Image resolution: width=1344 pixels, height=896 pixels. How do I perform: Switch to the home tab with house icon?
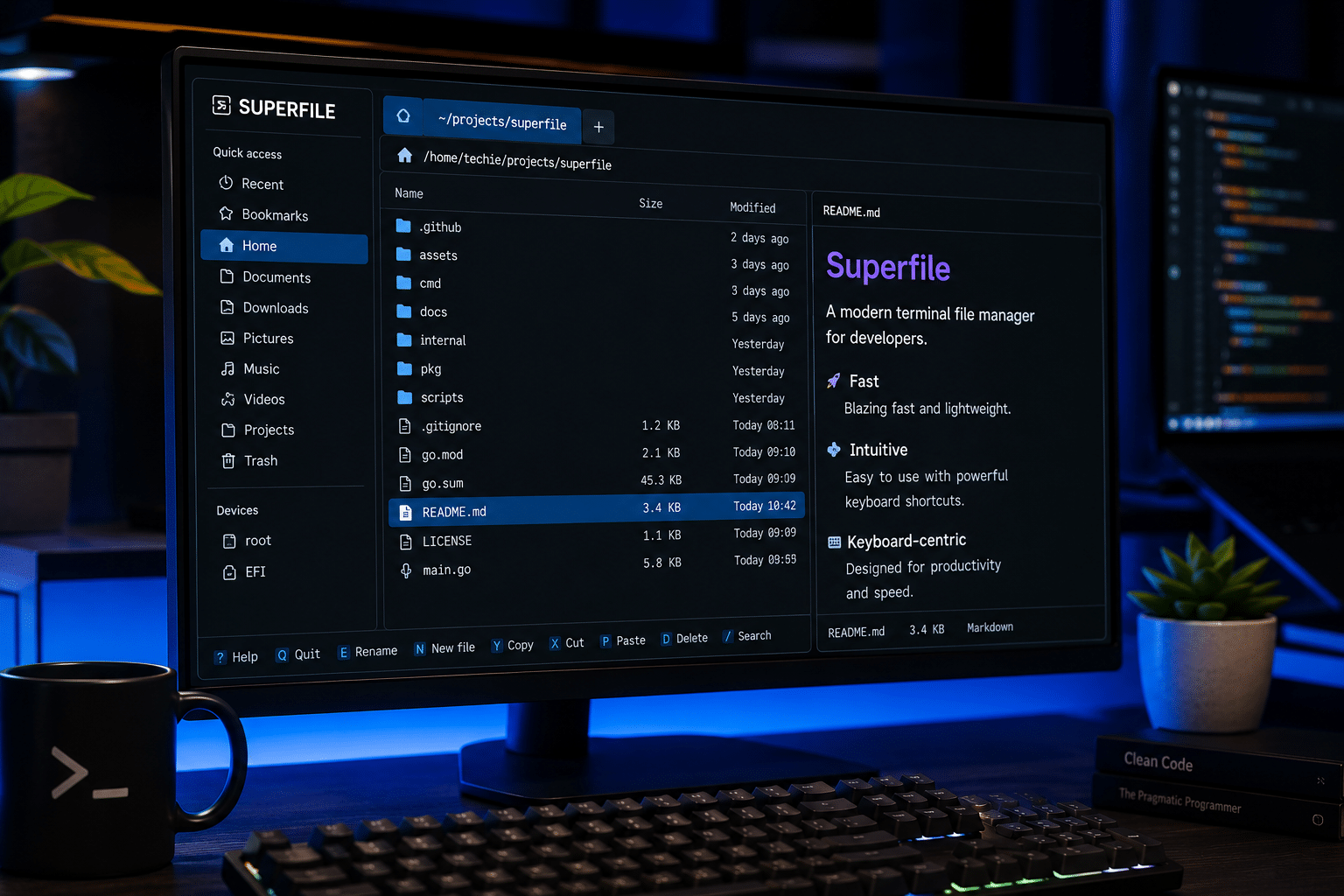pos(403,115)
